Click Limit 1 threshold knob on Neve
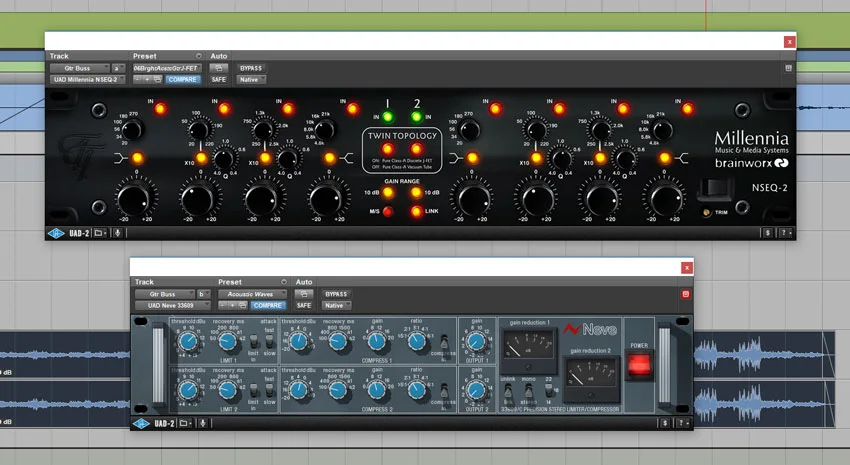This screenshot has width=850, height=465. click(188, 341)
